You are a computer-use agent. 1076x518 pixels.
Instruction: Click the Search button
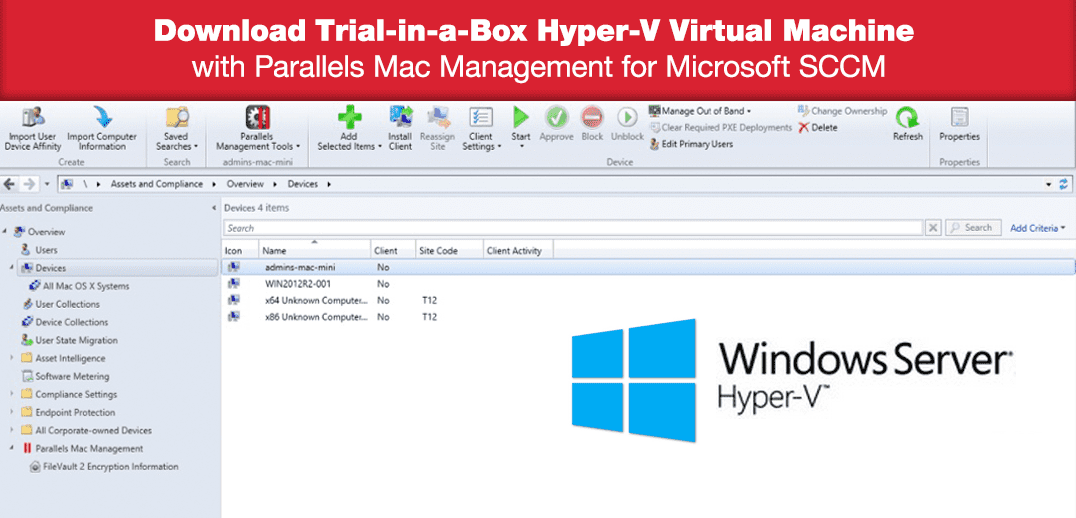point(972,228)
